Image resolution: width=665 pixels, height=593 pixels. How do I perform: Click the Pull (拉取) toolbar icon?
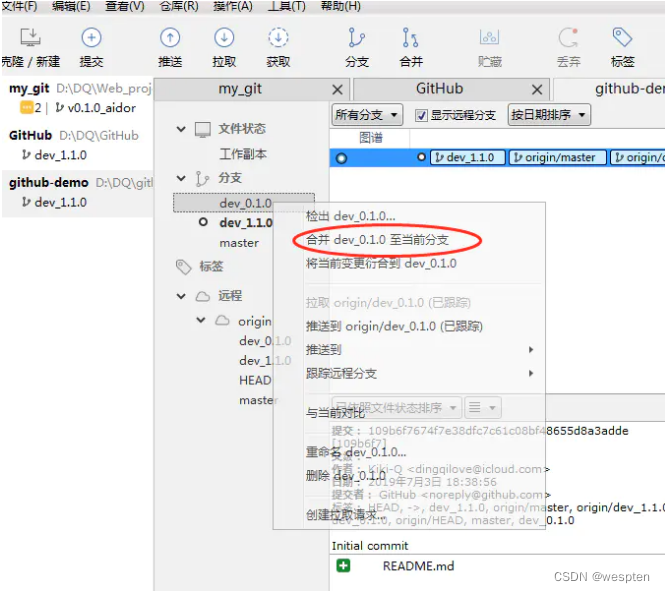pos(224,37)
